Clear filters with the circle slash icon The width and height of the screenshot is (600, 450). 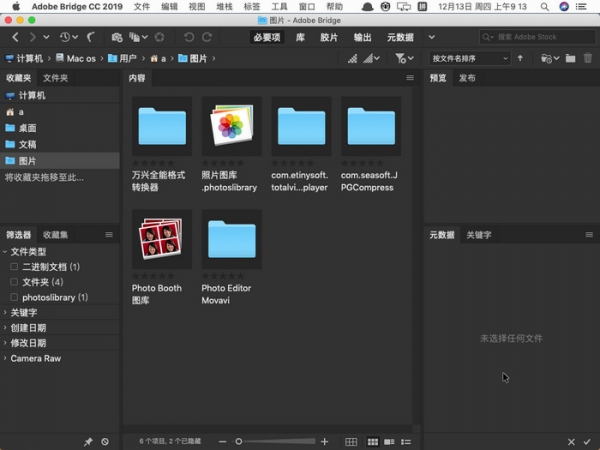(x=105, y=442)
